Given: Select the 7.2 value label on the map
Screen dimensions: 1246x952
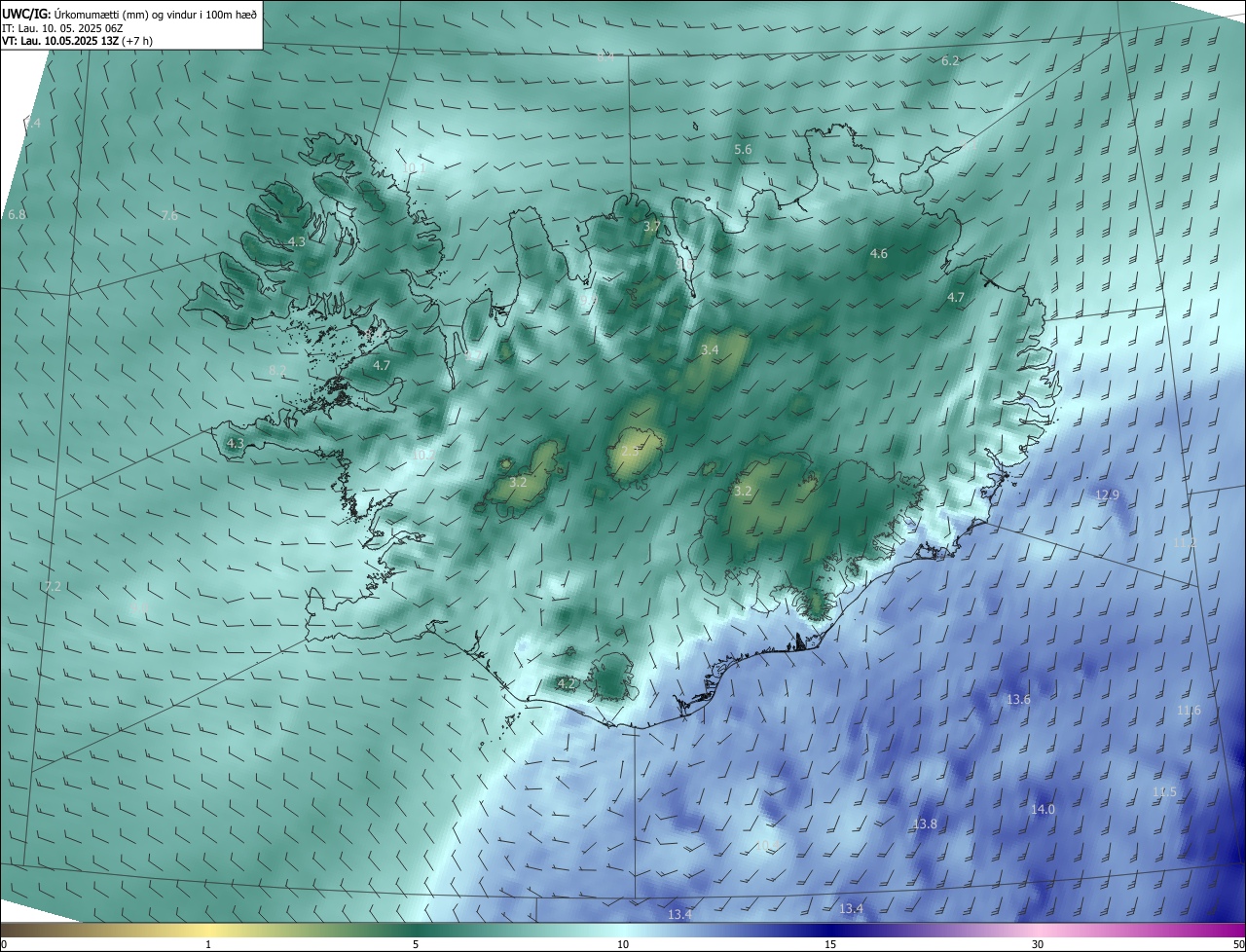Looking at the screenshot, I should pos(53,586).
